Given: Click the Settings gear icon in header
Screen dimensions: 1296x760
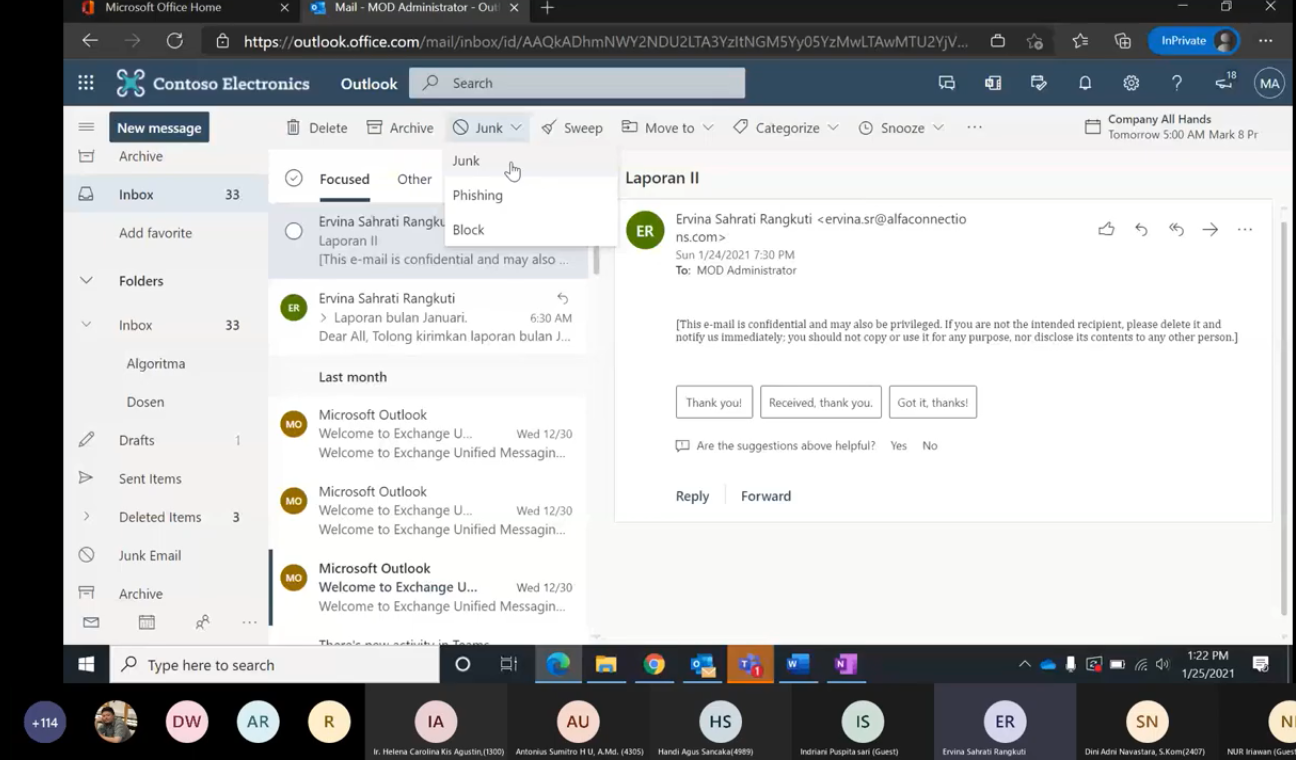Looking at the screenshot, I should pos(1131,83).
